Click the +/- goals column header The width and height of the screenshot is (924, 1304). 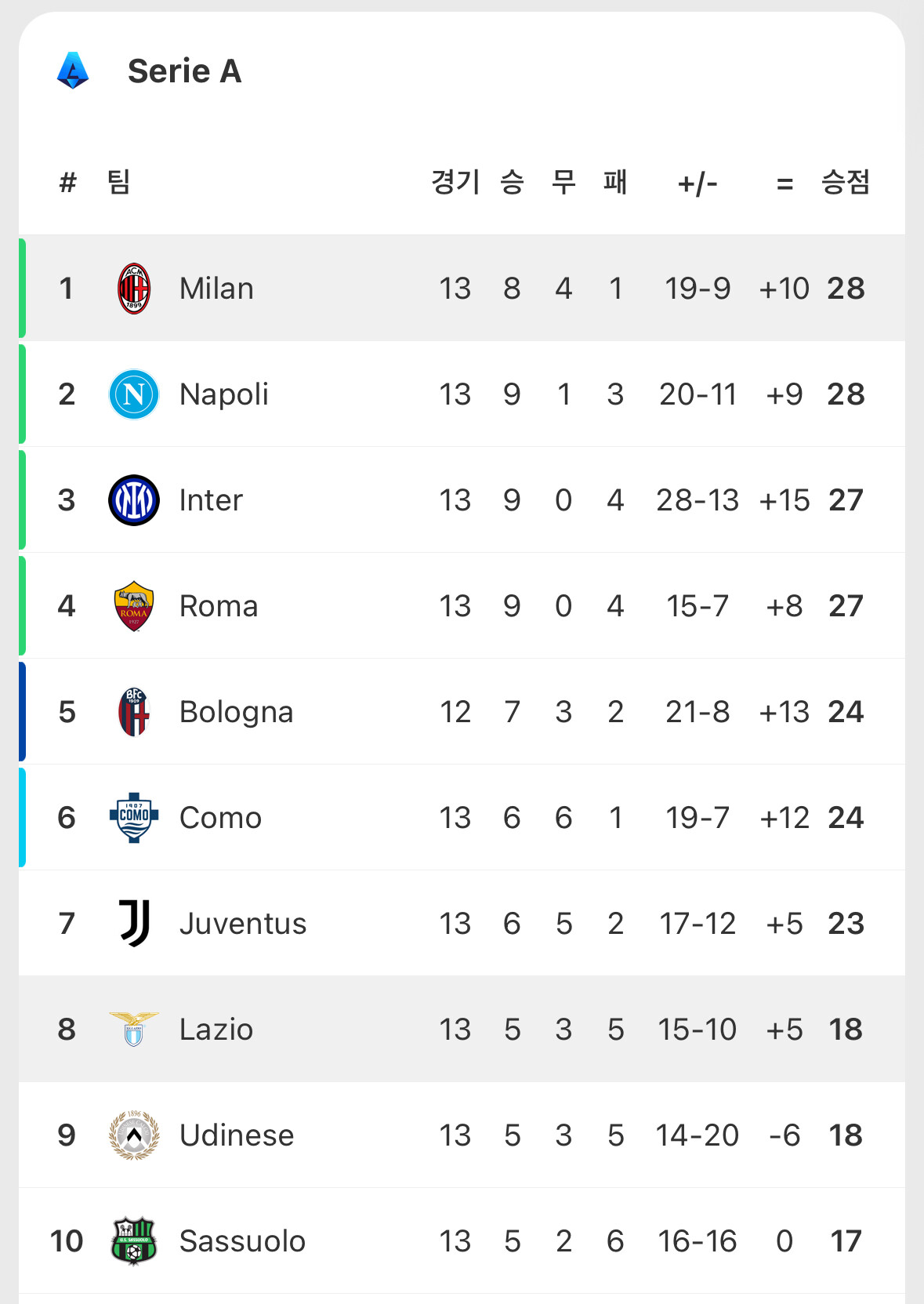[x=698, y=184]
